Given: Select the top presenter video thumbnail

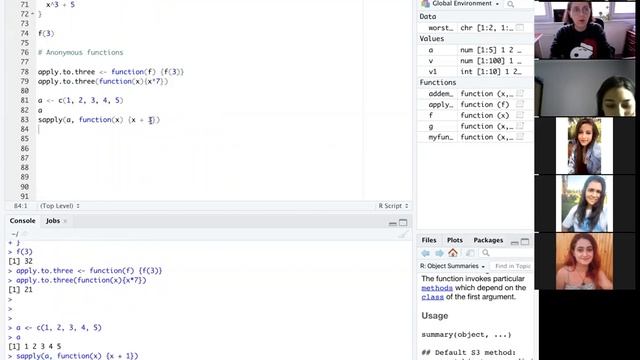Looking at the screenshot, I should 584,30.
